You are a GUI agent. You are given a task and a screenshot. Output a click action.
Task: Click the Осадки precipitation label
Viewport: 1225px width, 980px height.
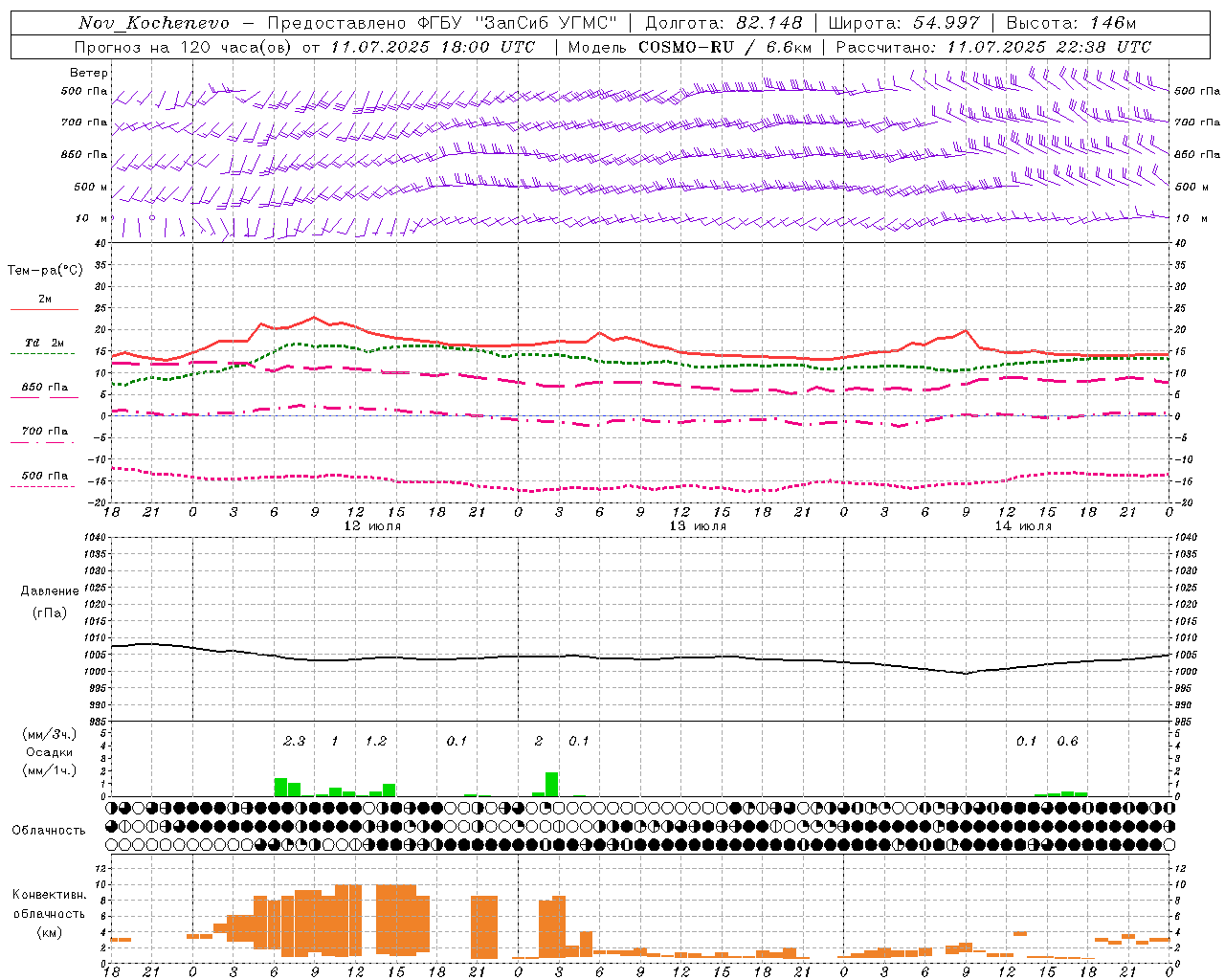point(49,752)
